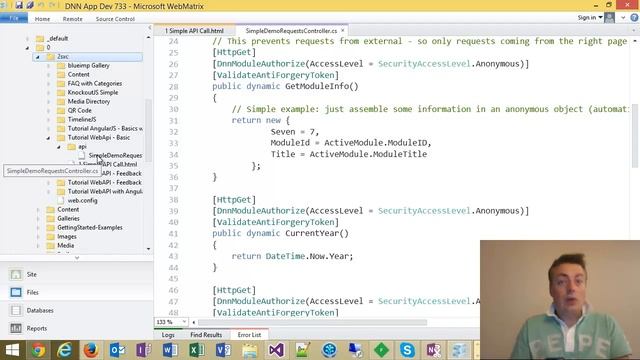Viewport: 640px width, 360px height.
Task: Collapse the 0 folder node
Action: [27, 48]
